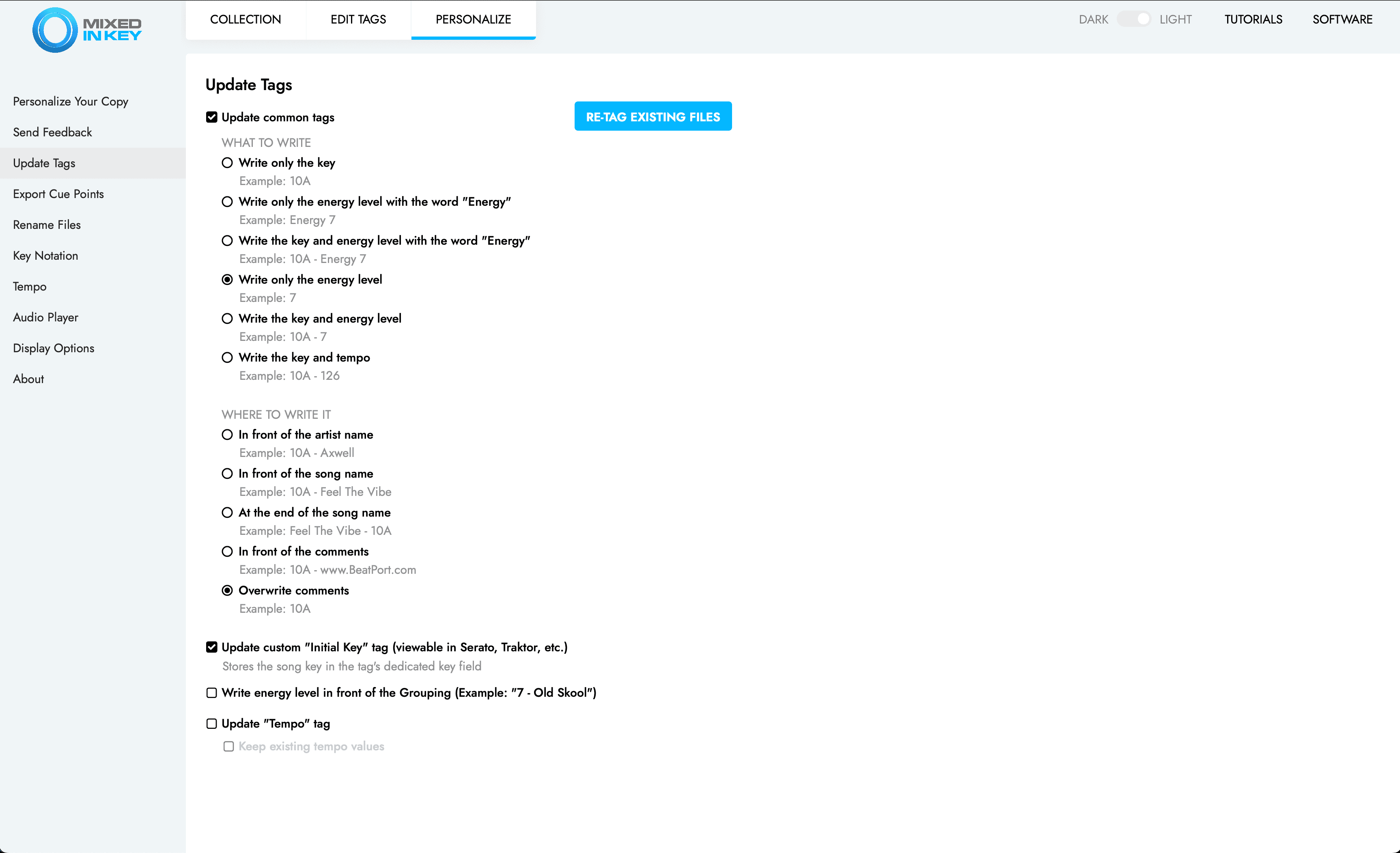The image size is (1400, 853).
Task: Enable Write energy level in front of Grouping
Action: [x=211, y=693]
